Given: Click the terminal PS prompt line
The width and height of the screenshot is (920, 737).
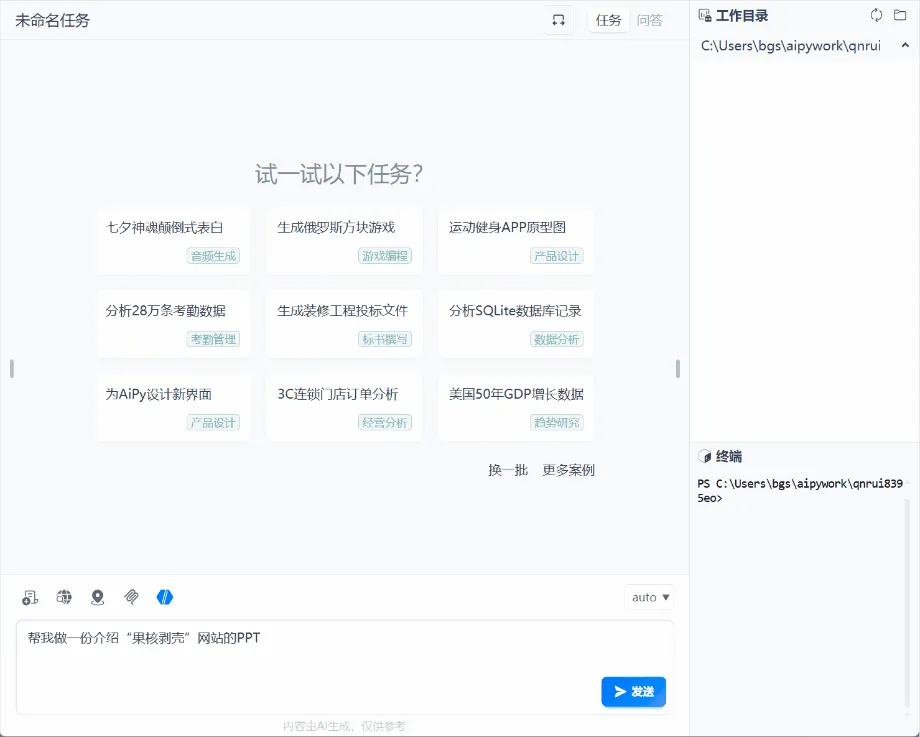Looking at the screenshot, I should [800, 491].
